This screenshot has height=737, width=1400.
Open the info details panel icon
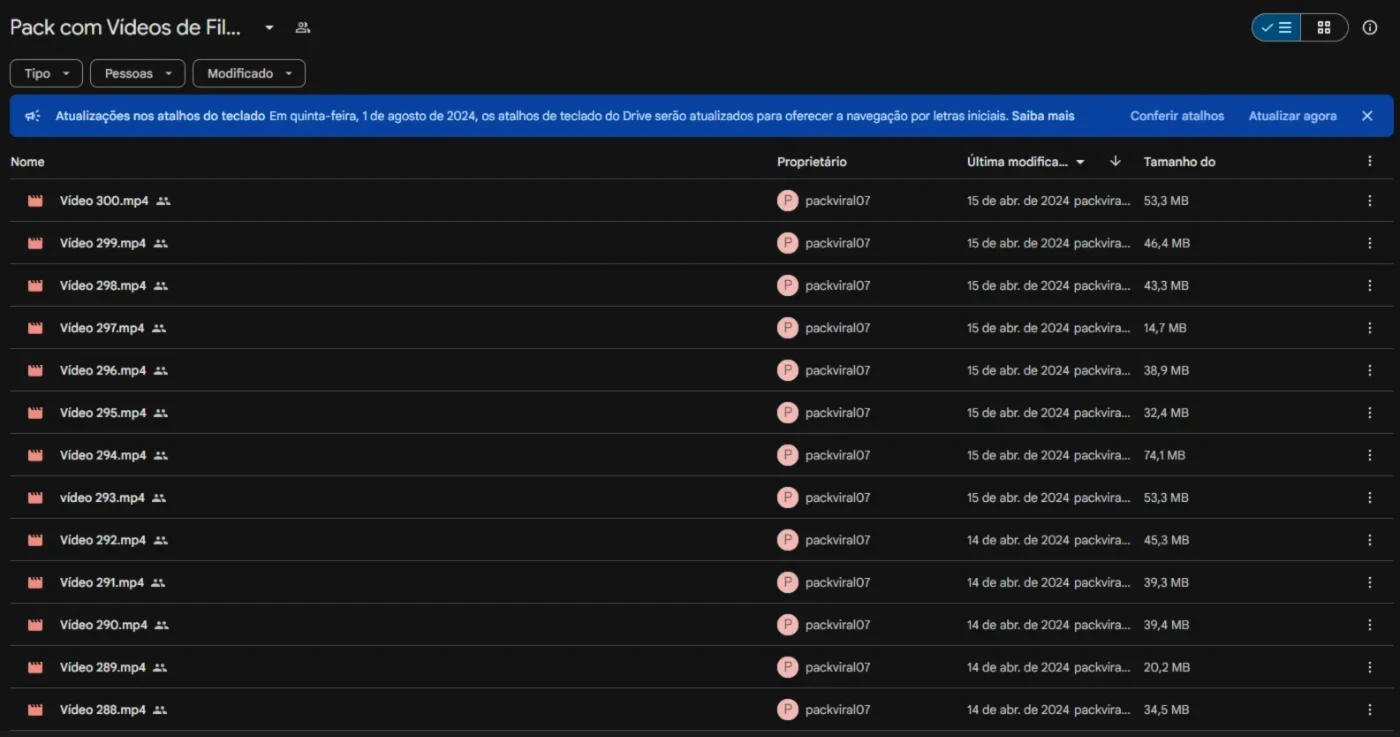point(1369,28)
